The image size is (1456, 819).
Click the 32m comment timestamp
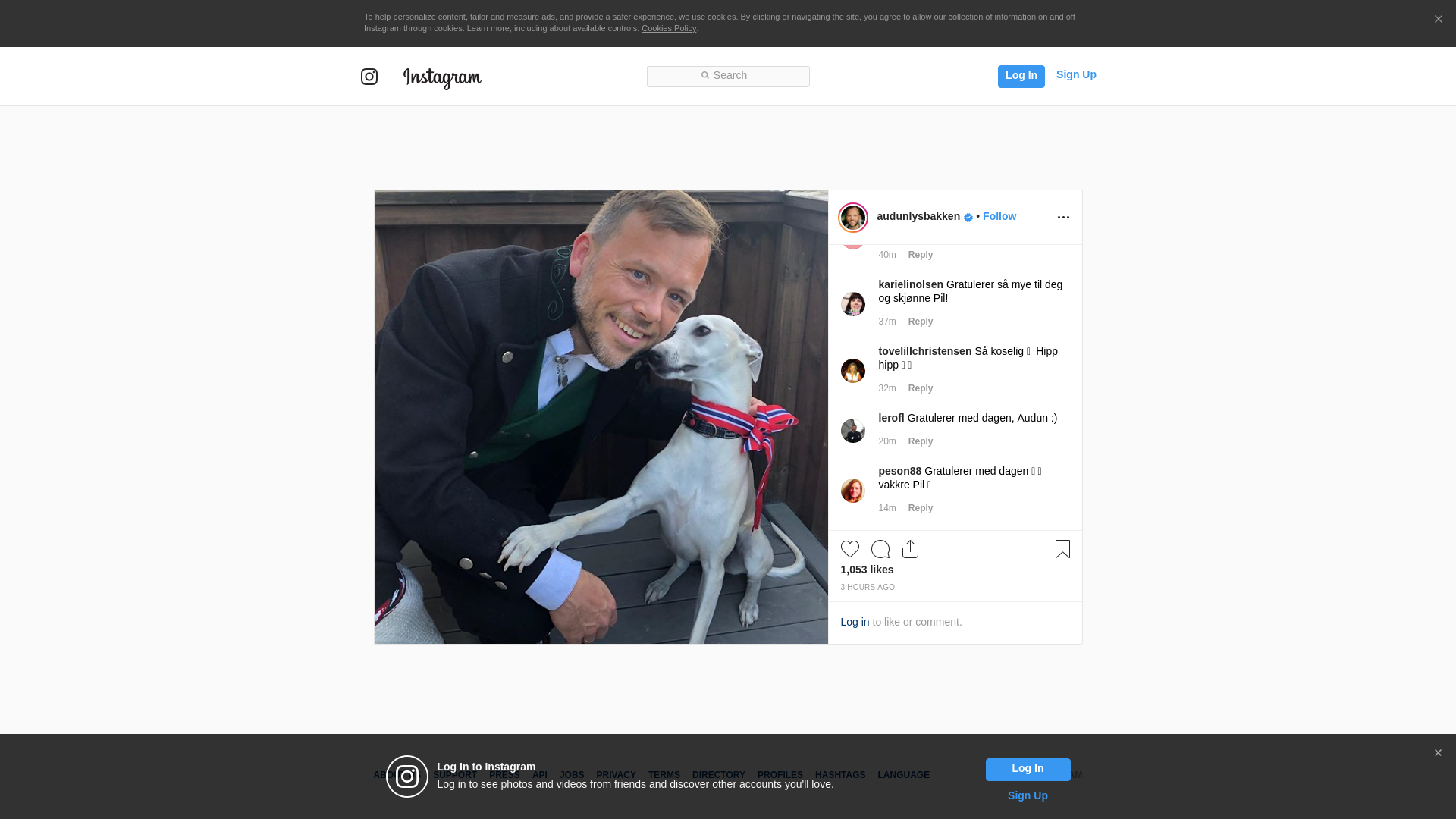[887, 388]
